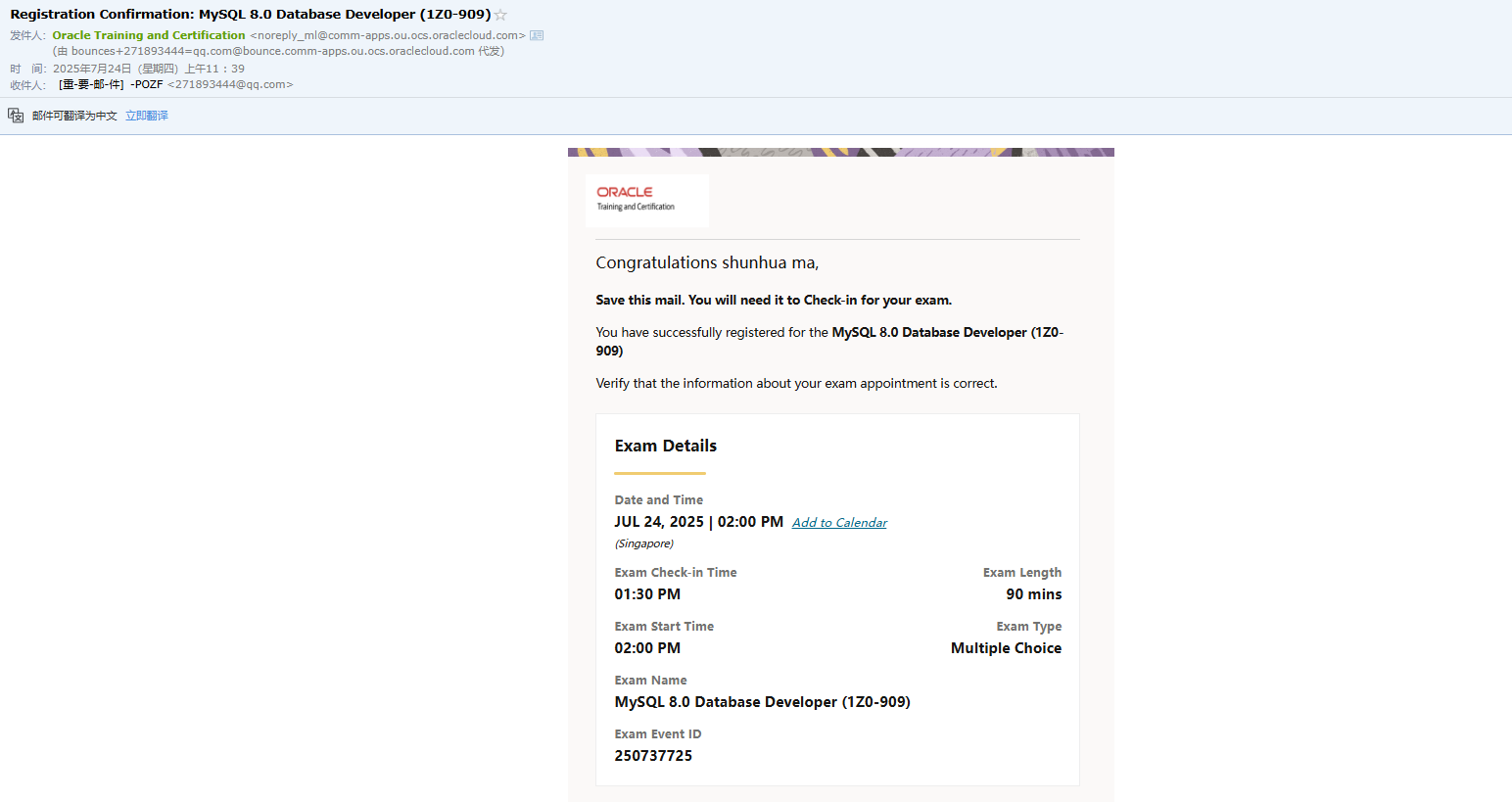
Task: Open the sender contact card icon
Action: click(x=537, y=35)
